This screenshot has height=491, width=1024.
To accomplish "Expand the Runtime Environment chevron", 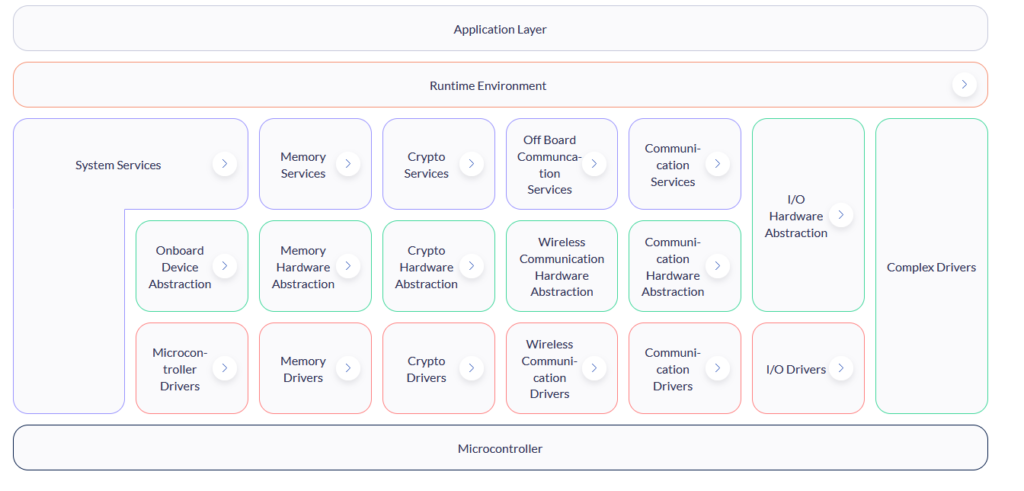I will [x=963, y=85].
